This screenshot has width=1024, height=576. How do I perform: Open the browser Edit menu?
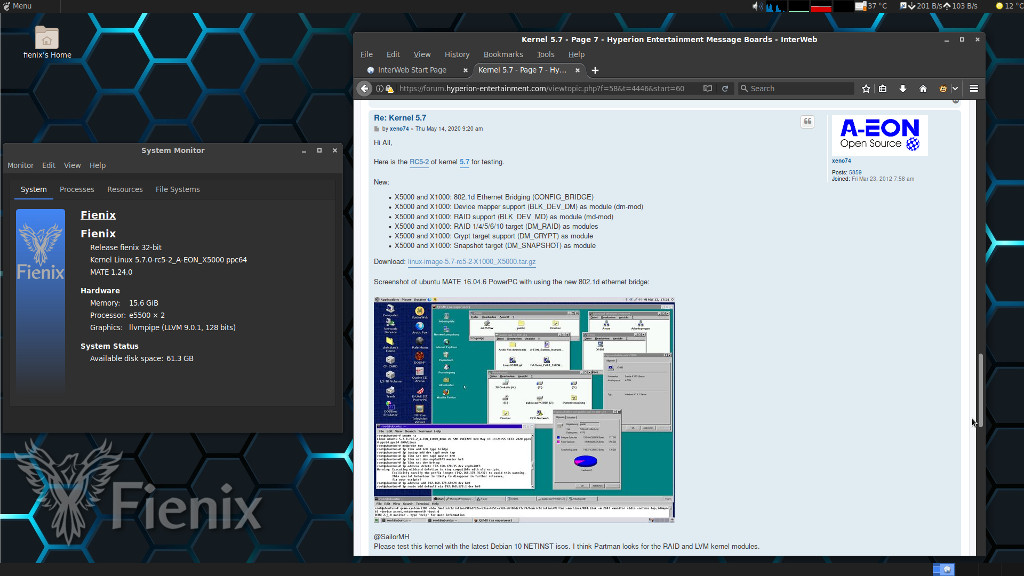(392, 54)
